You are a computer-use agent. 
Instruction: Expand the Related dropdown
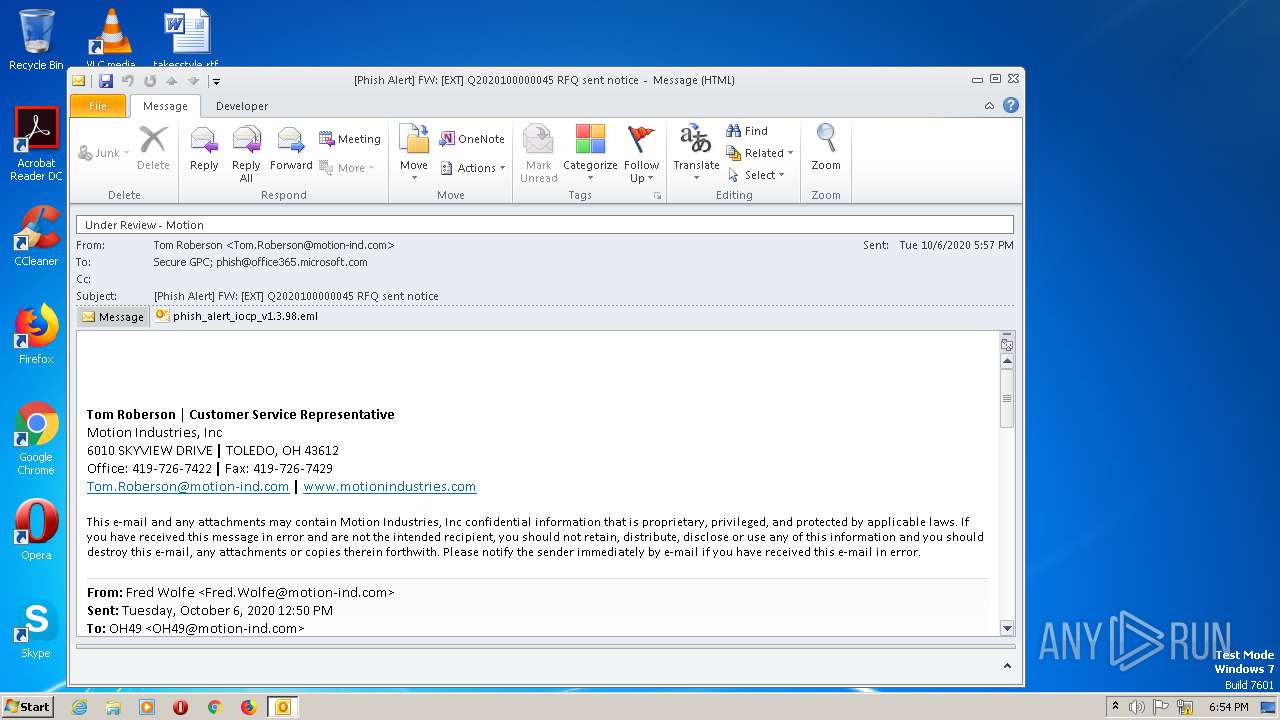(x=761, y=153)
